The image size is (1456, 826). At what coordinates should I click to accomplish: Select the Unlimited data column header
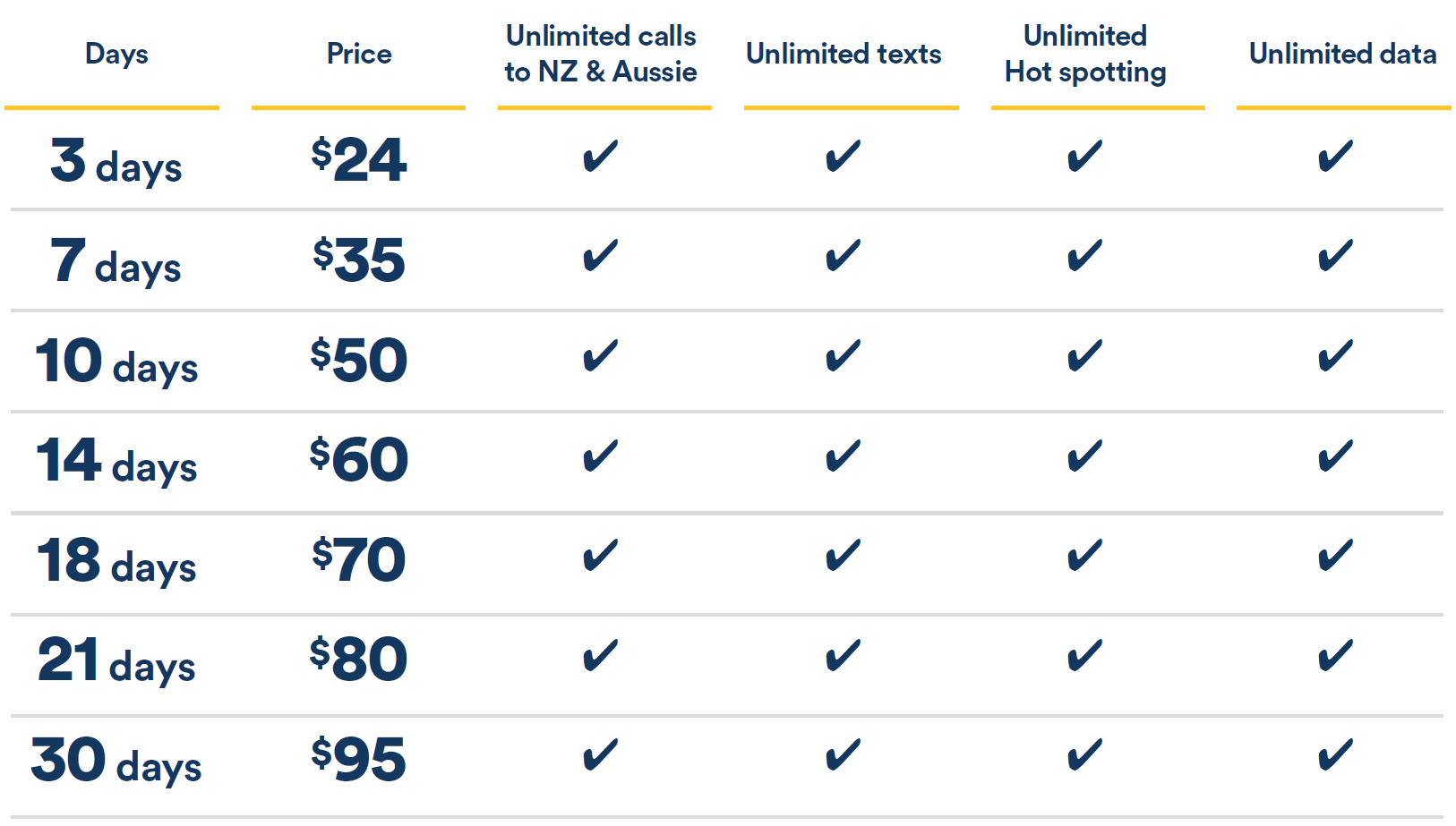point(1342,54)
